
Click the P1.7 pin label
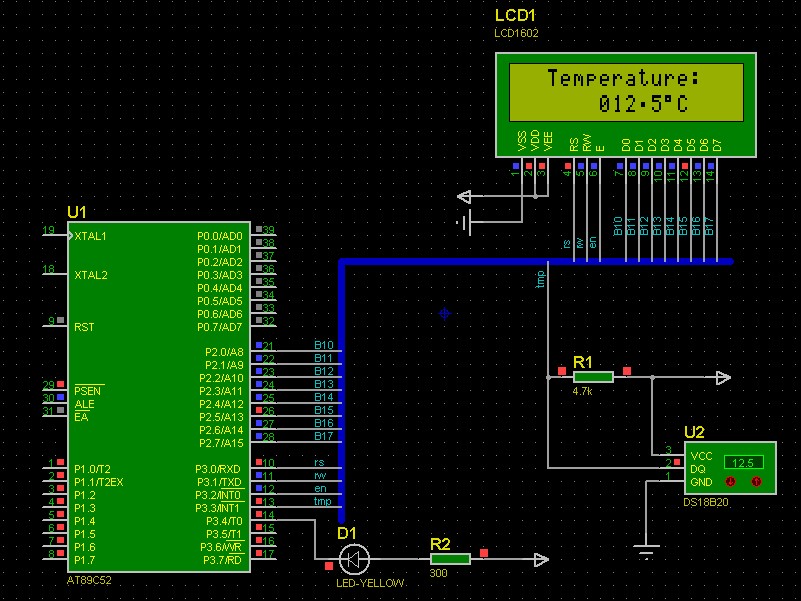tap(84, 560)
